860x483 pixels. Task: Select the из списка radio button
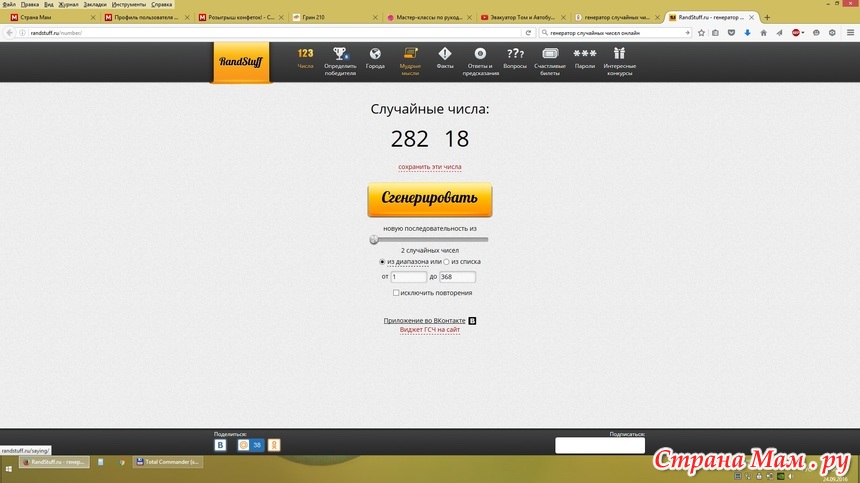(x=446, y=262)
